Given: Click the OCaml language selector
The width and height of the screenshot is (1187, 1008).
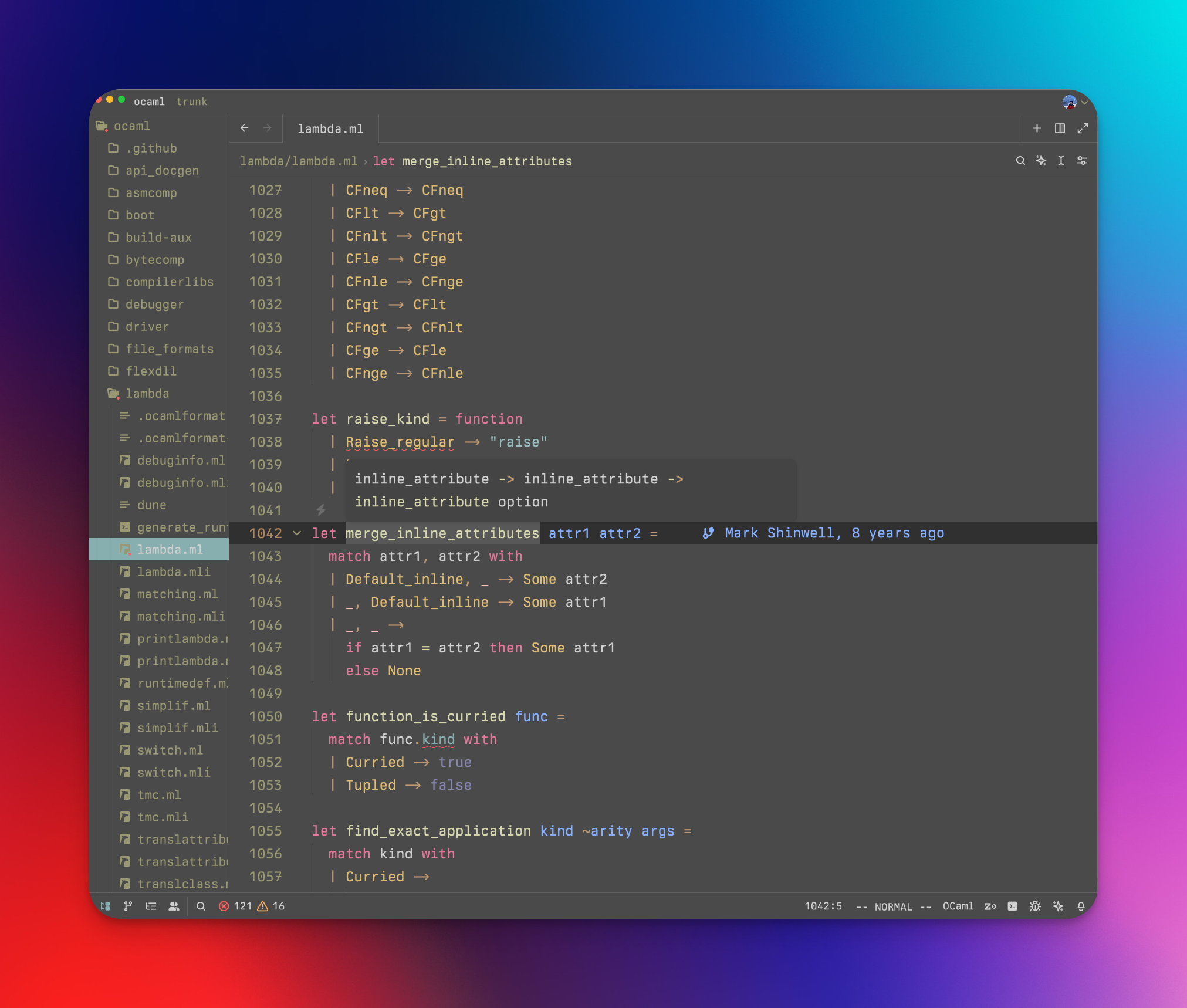Looking at the screenshot, I should coord(958,906).
